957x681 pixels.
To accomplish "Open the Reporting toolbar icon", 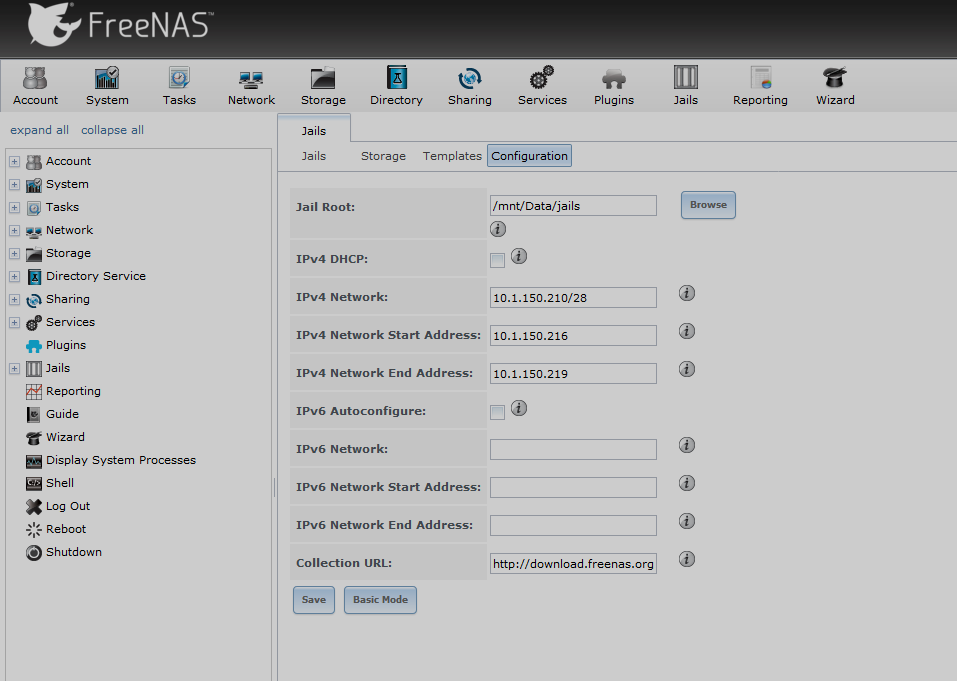I will pyautogui.click(x=760, y=86).
